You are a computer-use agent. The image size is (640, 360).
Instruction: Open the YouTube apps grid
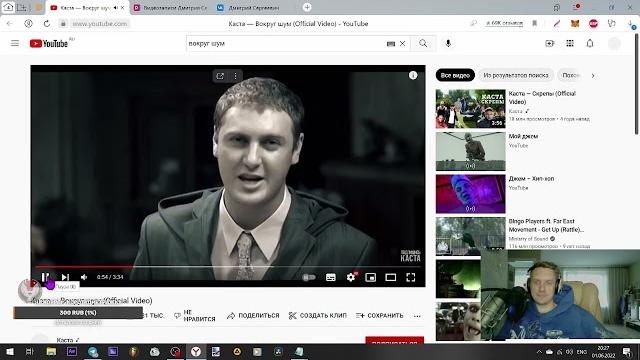(570, 43)
